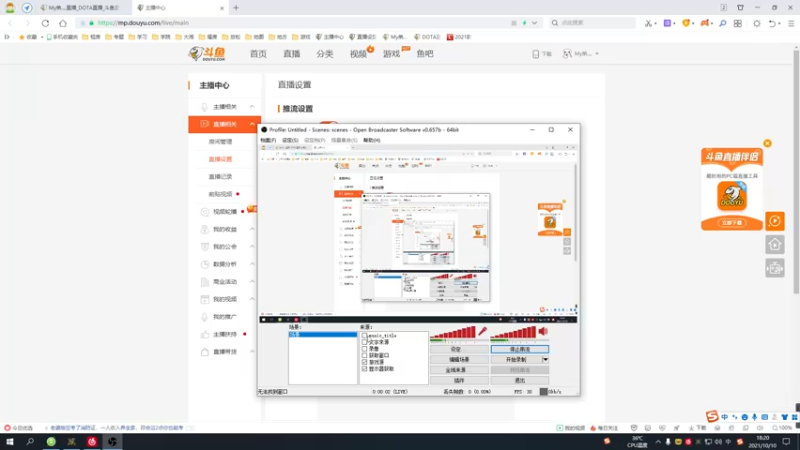The image size is (800, 450).
Task: Adjust the desktop audio volume meter in OBS
Action: pyautogui.click(x=513, y=333)
